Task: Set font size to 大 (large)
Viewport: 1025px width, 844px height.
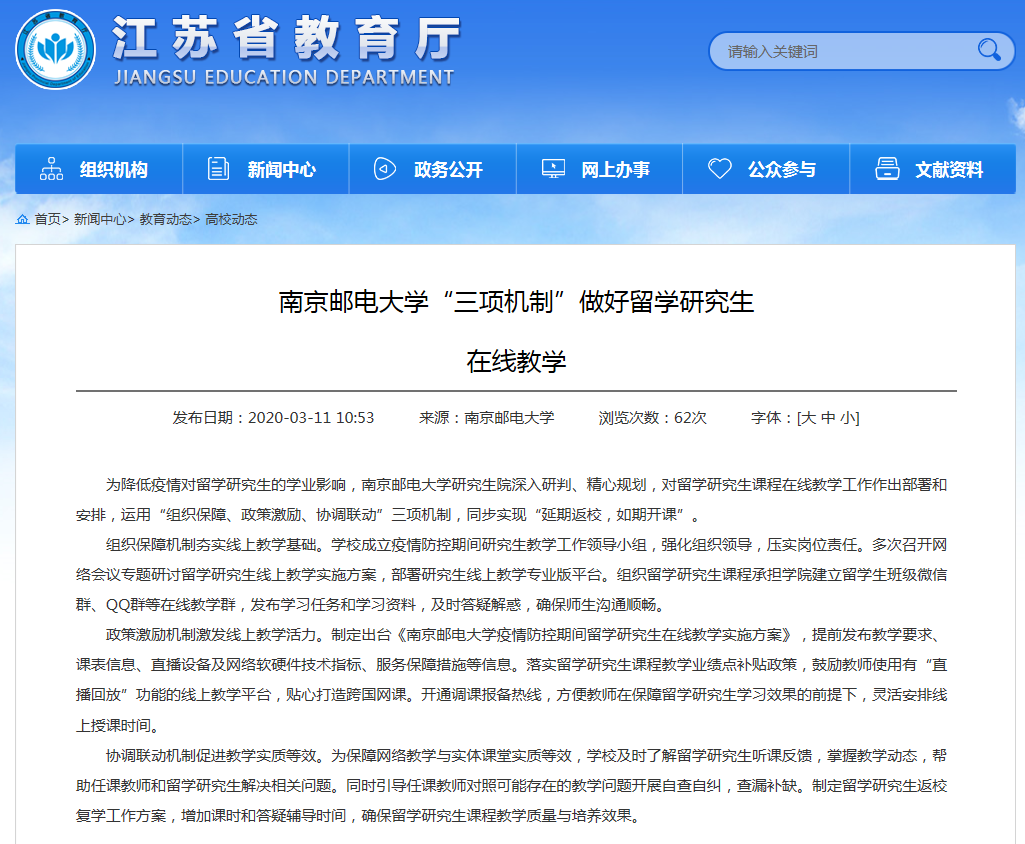Action: [x=808, y=418]
